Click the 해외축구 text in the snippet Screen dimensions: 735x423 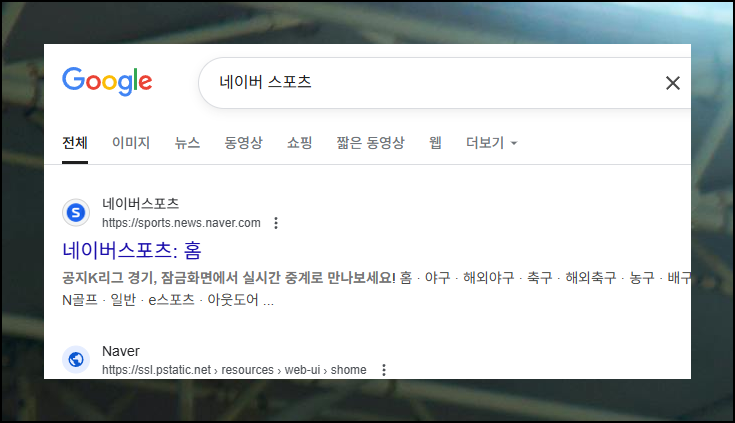pyautogui.click(x=591, y=278)
